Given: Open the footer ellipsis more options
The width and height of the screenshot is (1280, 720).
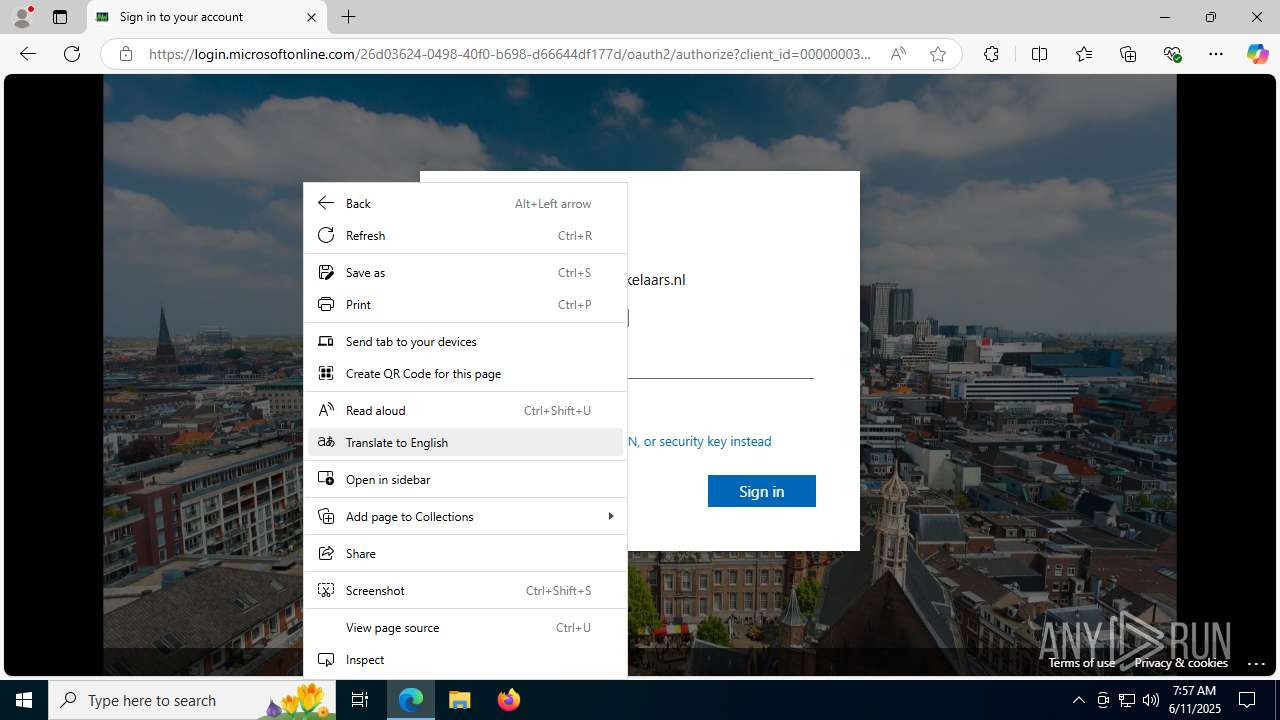Looking at the screenshot, I should coord(1257,662).
